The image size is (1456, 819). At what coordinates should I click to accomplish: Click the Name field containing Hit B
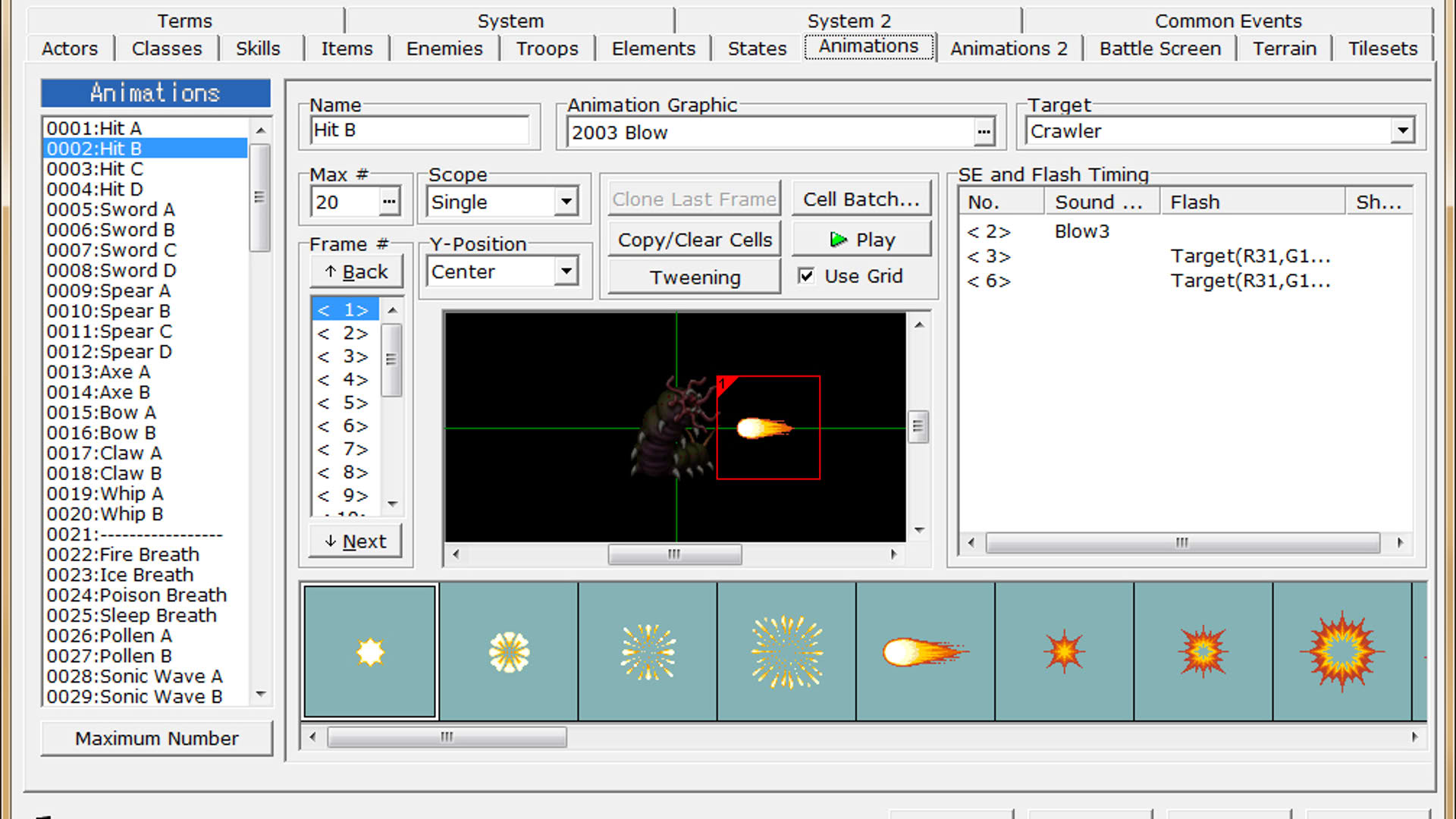pyautogui.click(x=419, y=130)
